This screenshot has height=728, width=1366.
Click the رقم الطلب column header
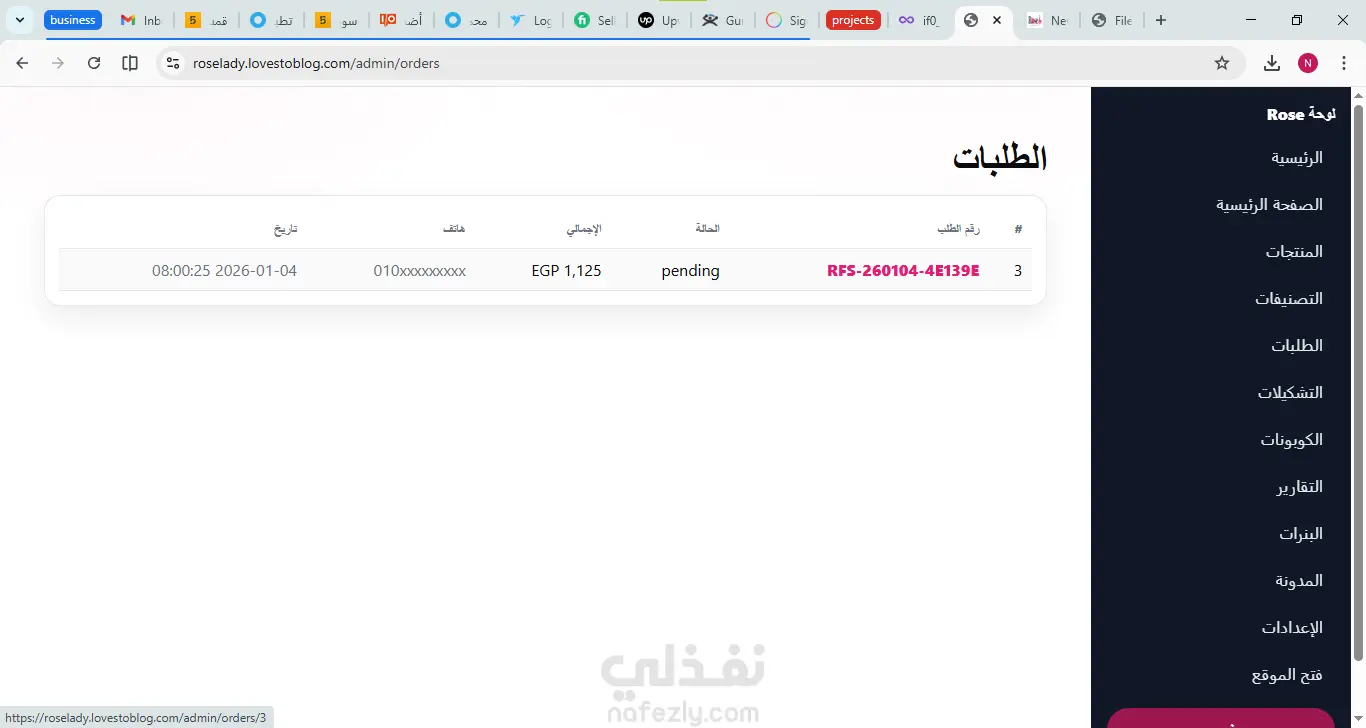point(958,229)
